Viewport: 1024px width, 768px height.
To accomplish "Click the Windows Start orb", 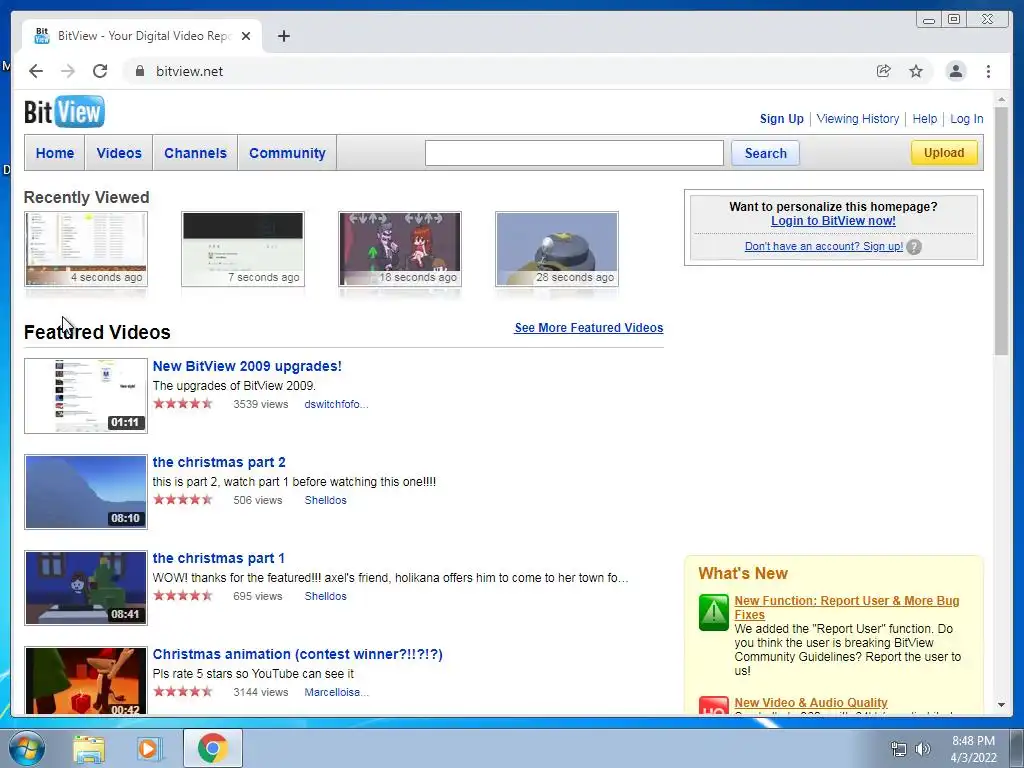I will click(x=27, y=748).
